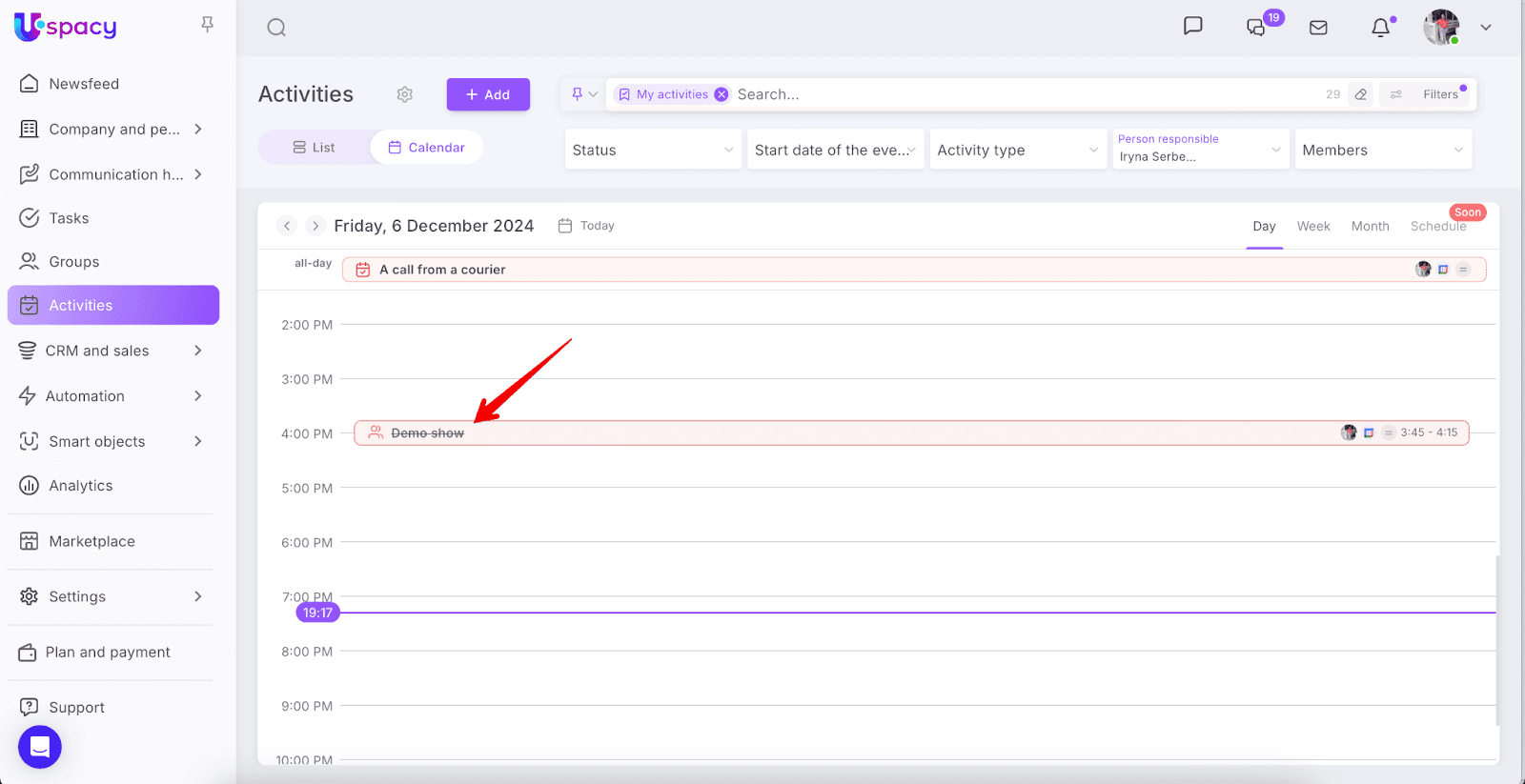The image size is (1525, 784).
Task: Open the Activity type dropdown
Action: coord(1017,150)
